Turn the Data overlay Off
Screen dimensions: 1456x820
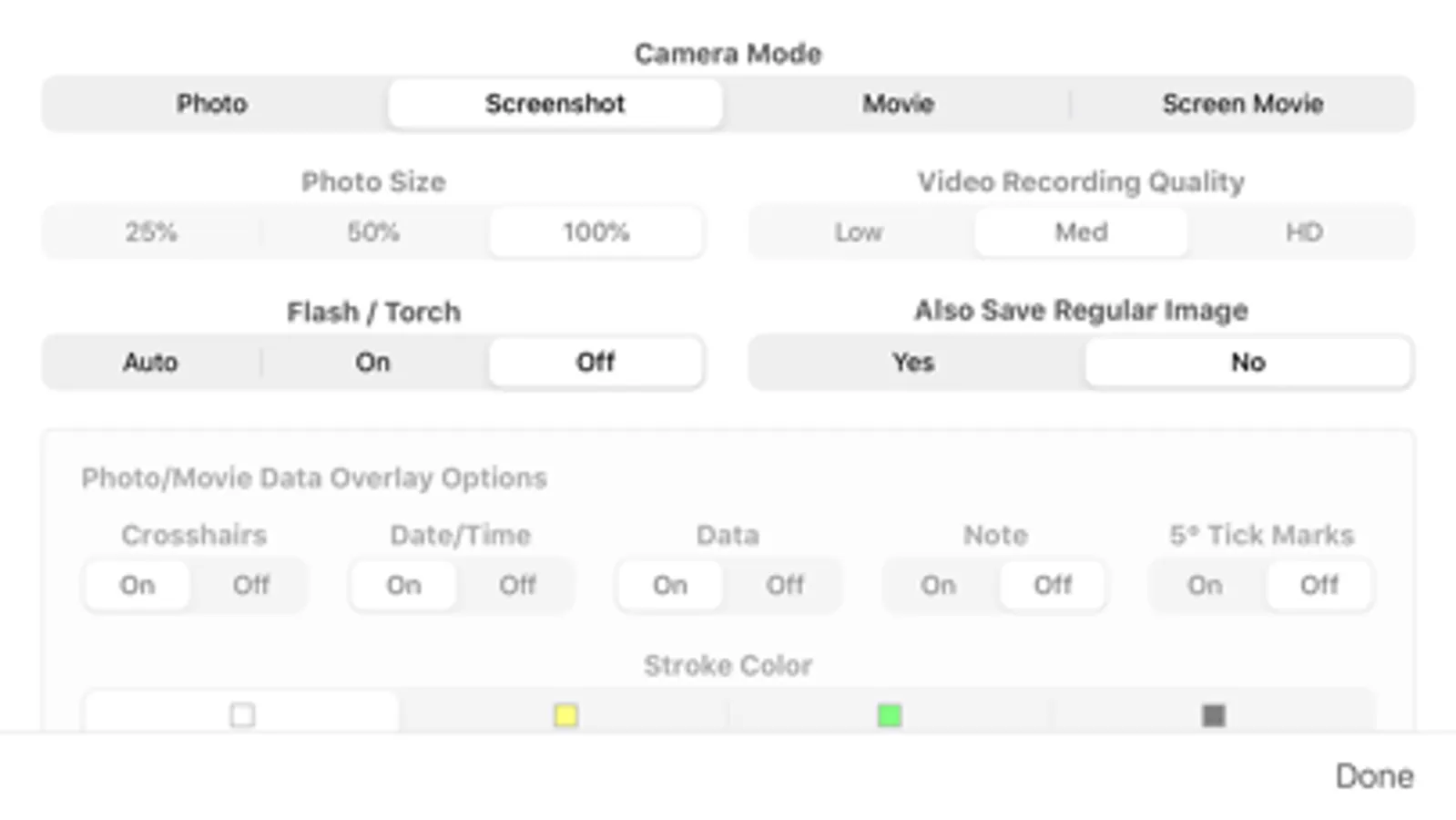point(785,585)
